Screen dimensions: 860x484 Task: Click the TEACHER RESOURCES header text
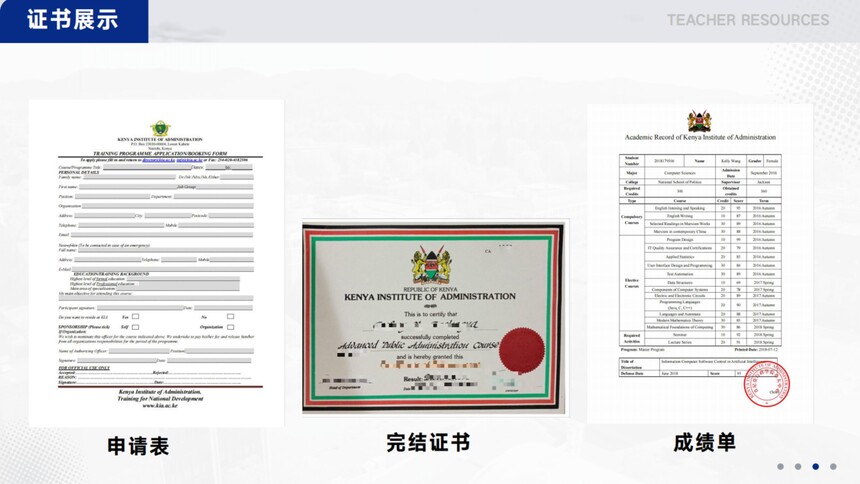[x=747, y=20]
